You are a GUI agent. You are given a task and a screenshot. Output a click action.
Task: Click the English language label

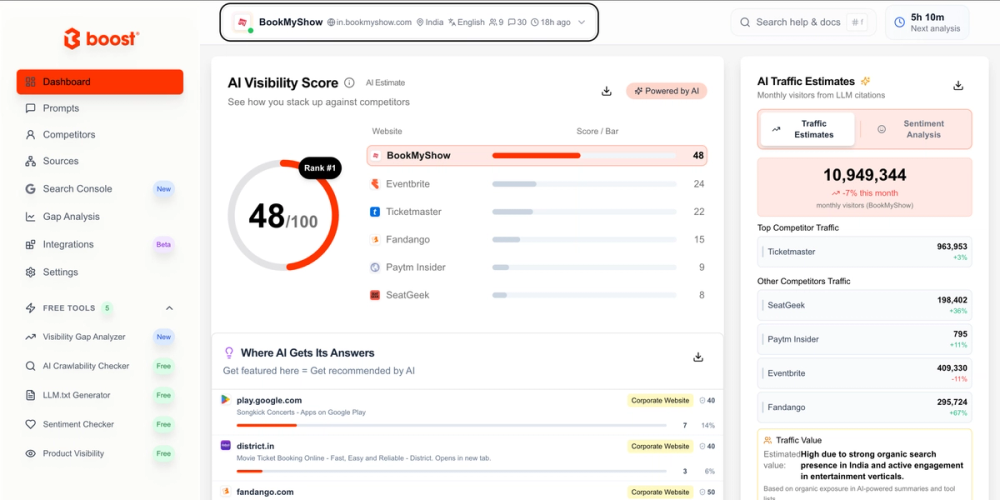coord(471,22)
